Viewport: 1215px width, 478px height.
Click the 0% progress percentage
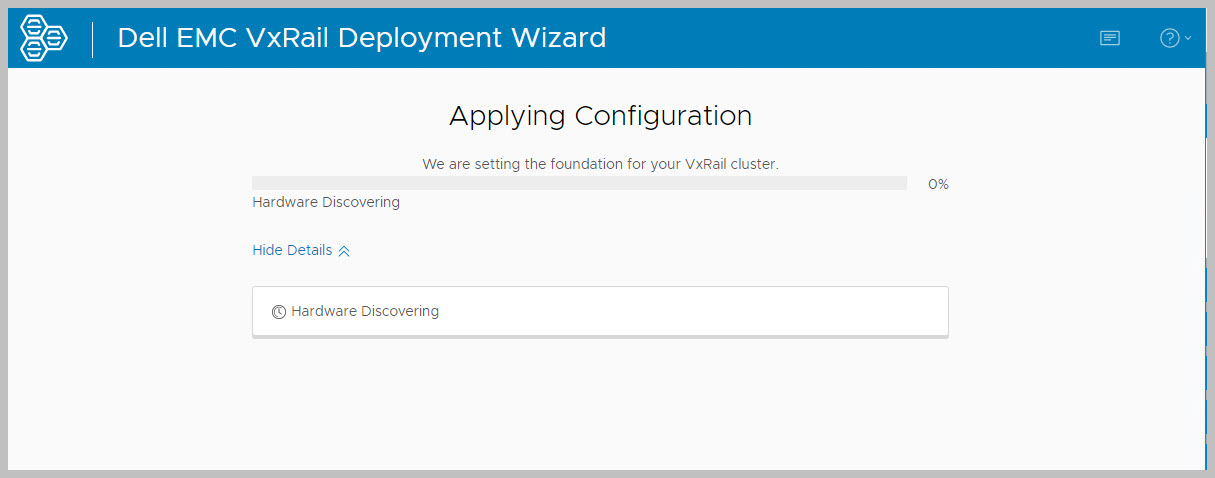click(x=938, y=184)
